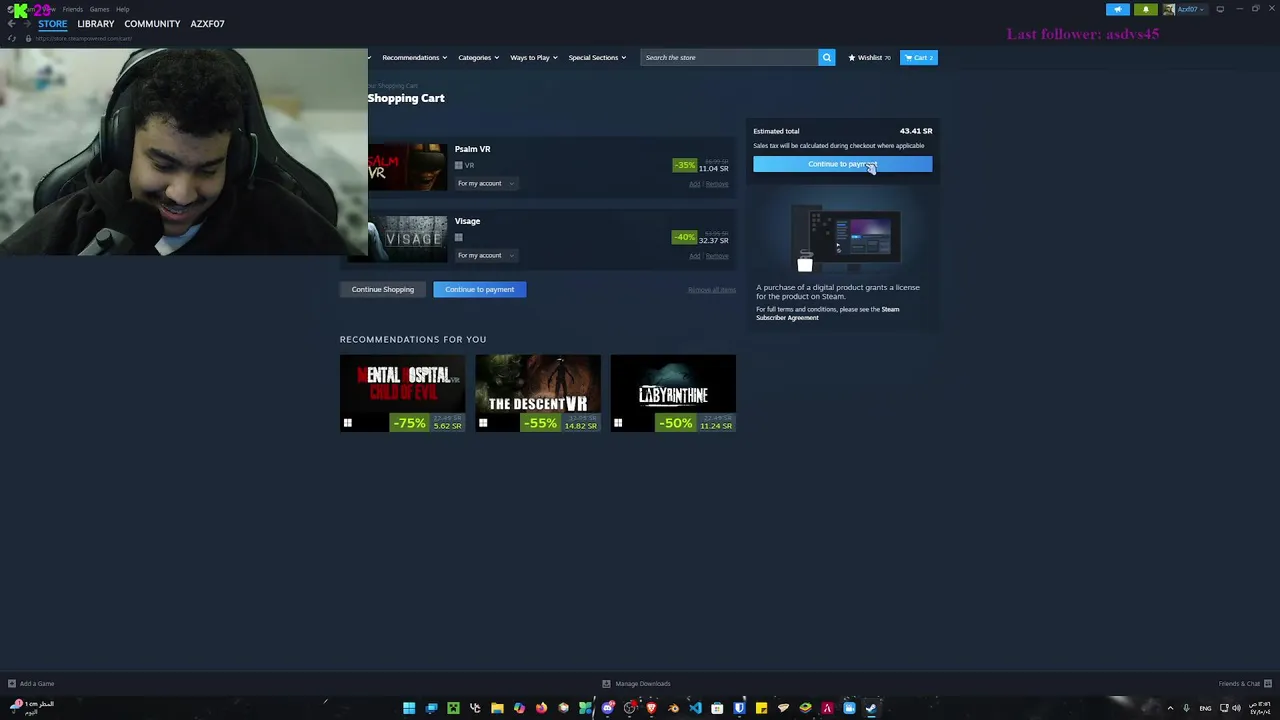Open Manage Downloads

coord(636,684)
